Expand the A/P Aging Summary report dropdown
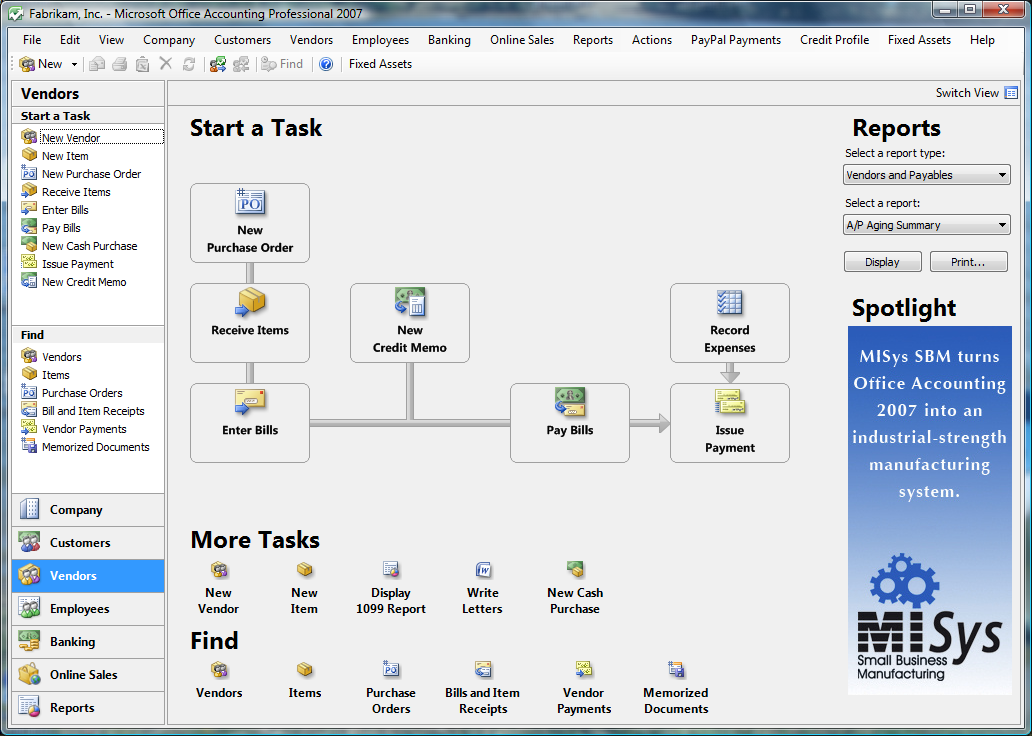The height and width of the screenshot is (736, 1032). pos(1002,225)
